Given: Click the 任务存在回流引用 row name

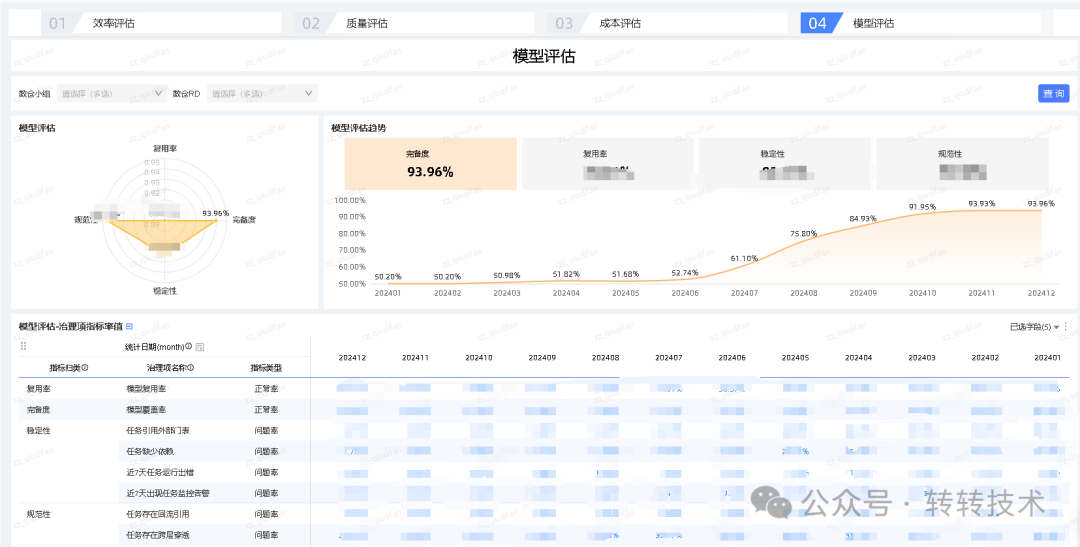Looking at the screenshot, I should click(x=158, y=514).
